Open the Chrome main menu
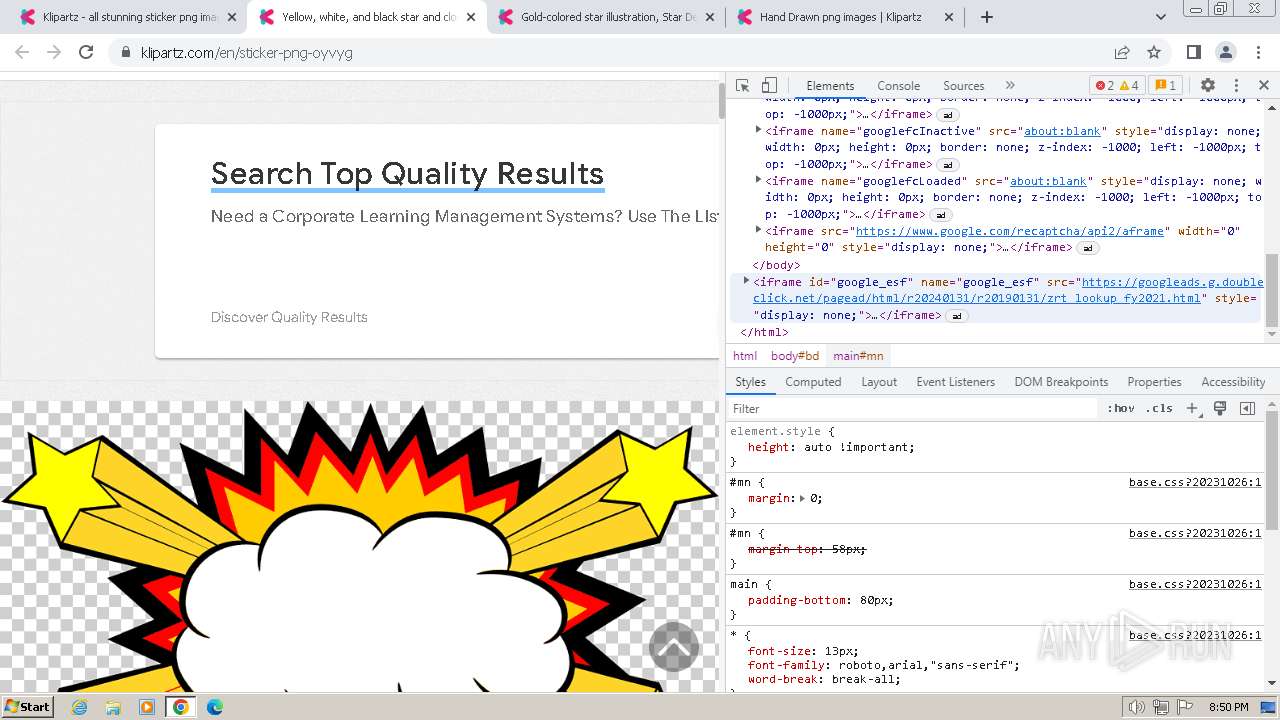 [x=1257, y=52]
